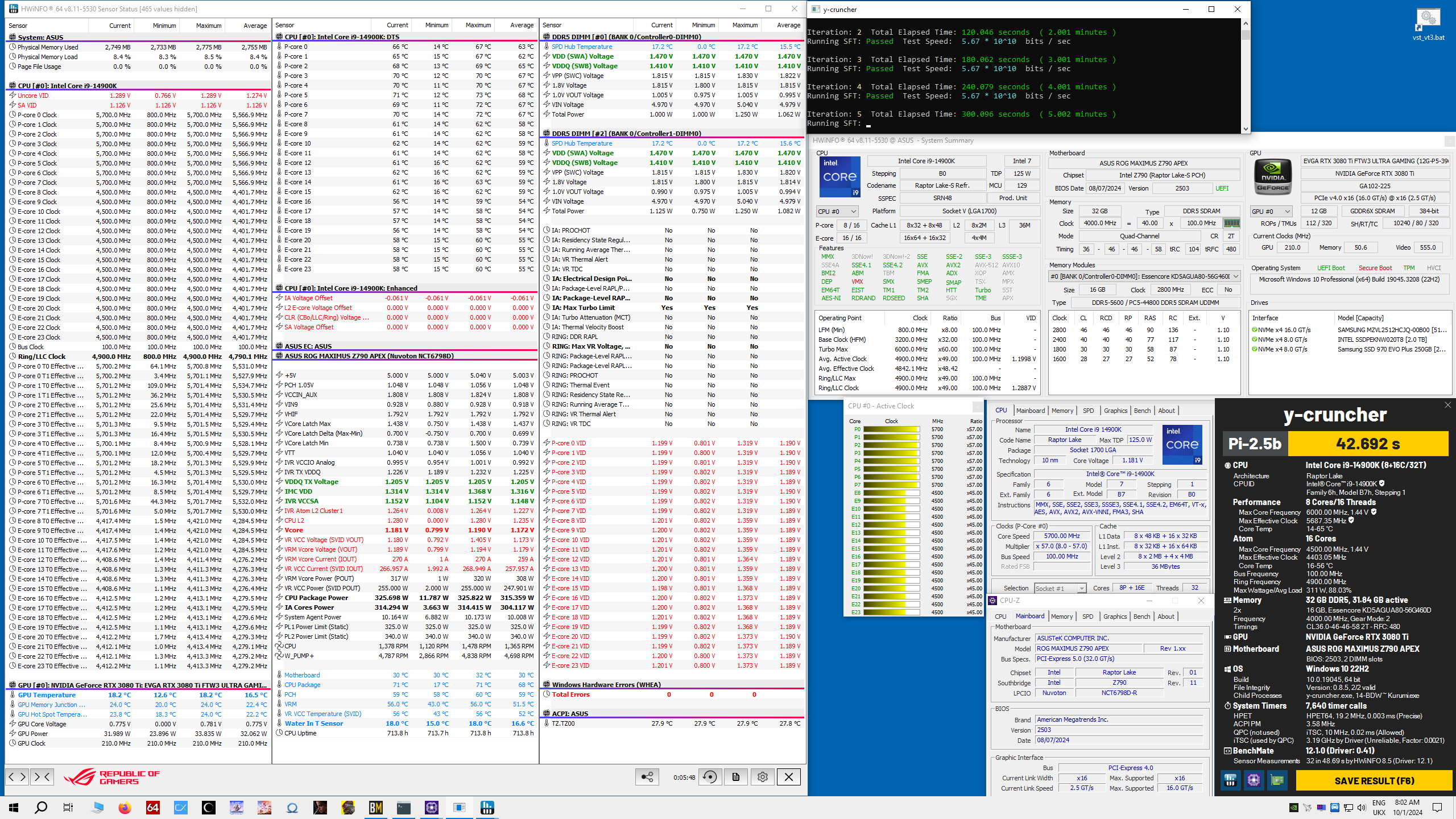Open taskbar Search magnifier
1456x819 pixels.
click(x=41, y=808)
